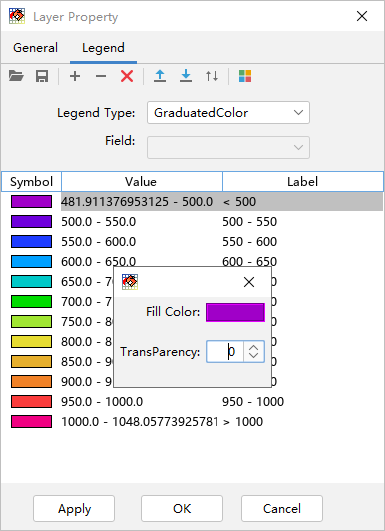This screenshot has height=531, width=385.
Task: Click the violet swatch for 500 - 550
Action: pos(31,221)
